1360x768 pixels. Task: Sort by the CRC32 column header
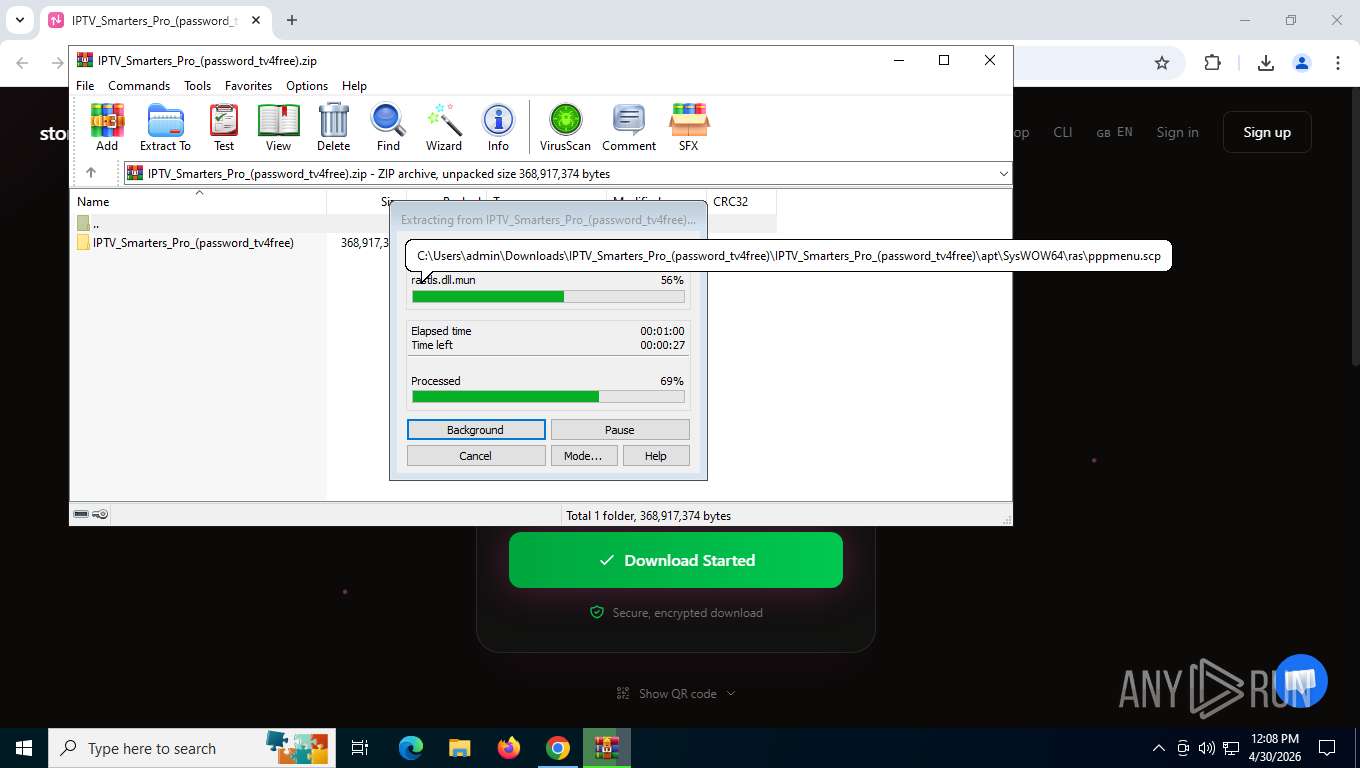coord(741,201)
